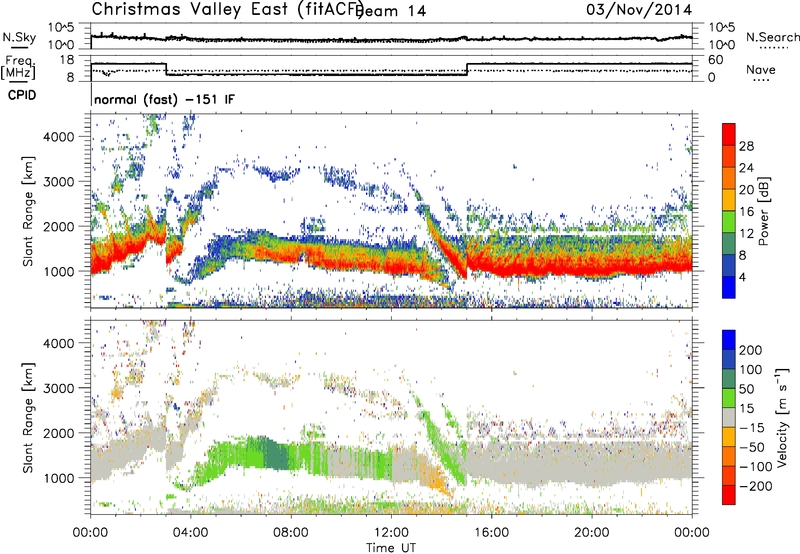This screenshot has width=800, height=554.
Task: Click the '200' tick on the Velocity scale
Action: pos(751,350)
